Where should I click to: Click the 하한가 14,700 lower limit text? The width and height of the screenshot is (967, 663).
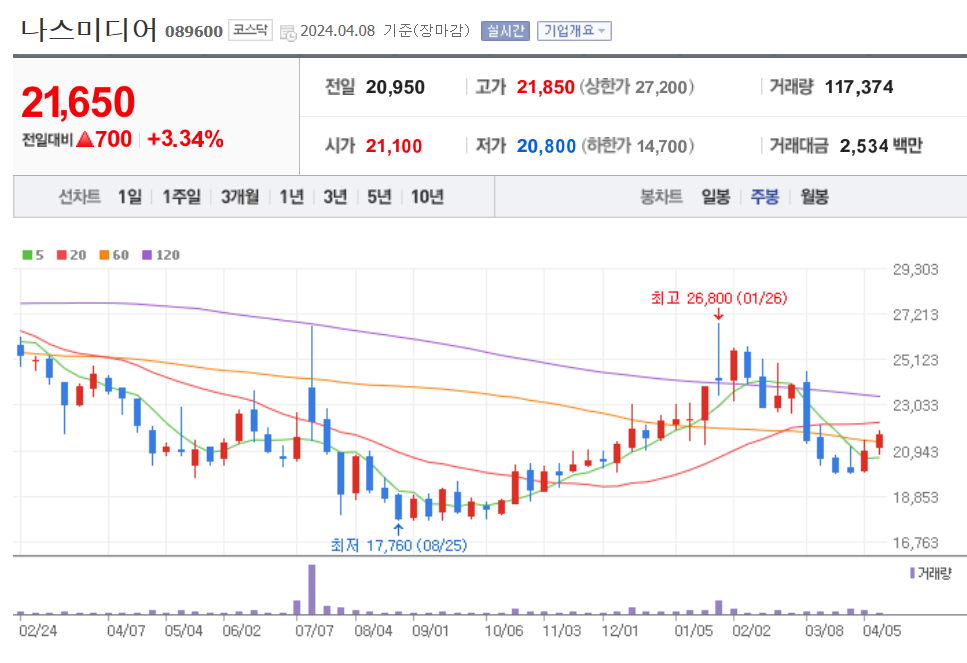[636, 146]
